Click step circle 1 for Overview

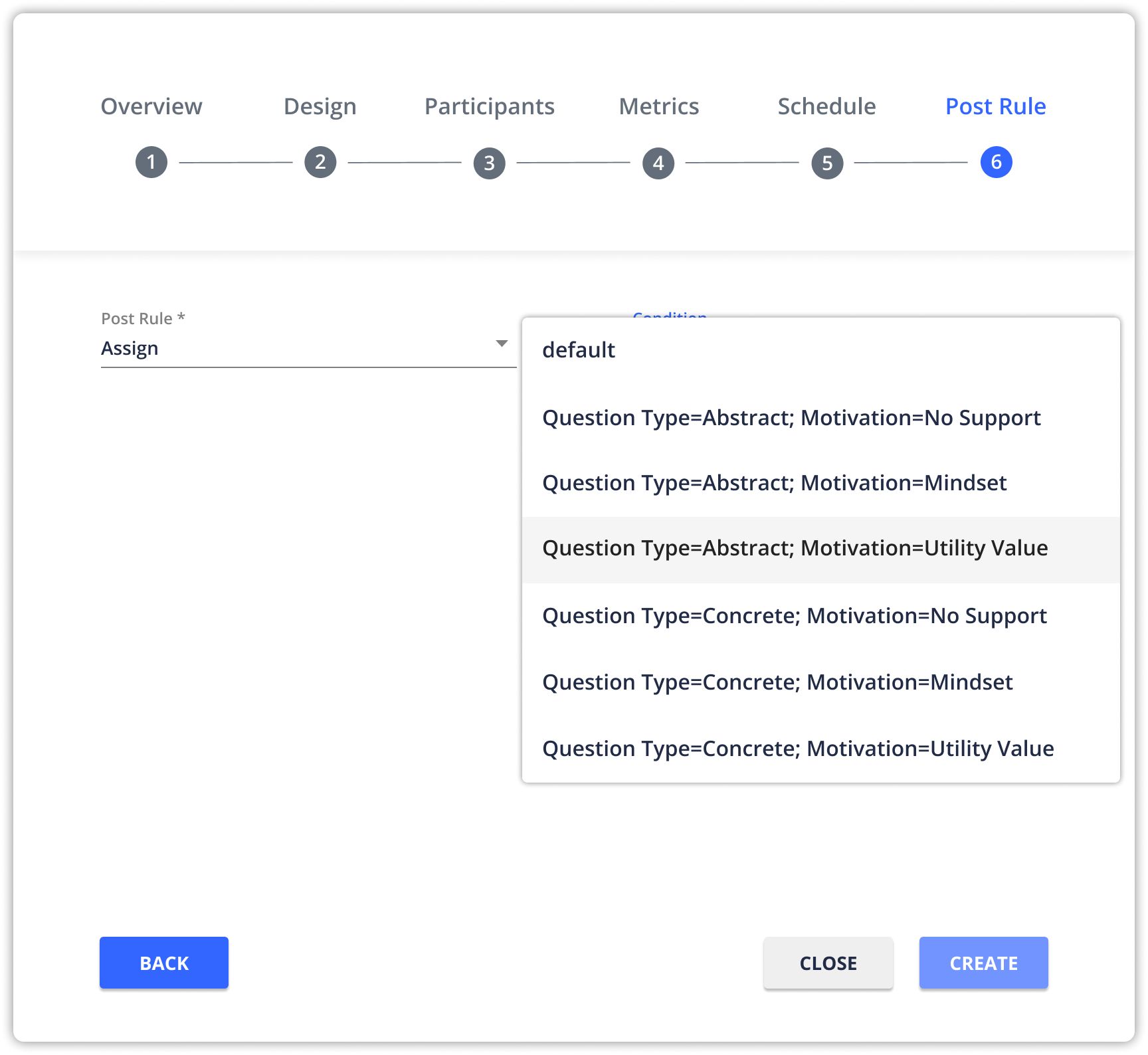[x=151, y=161]
